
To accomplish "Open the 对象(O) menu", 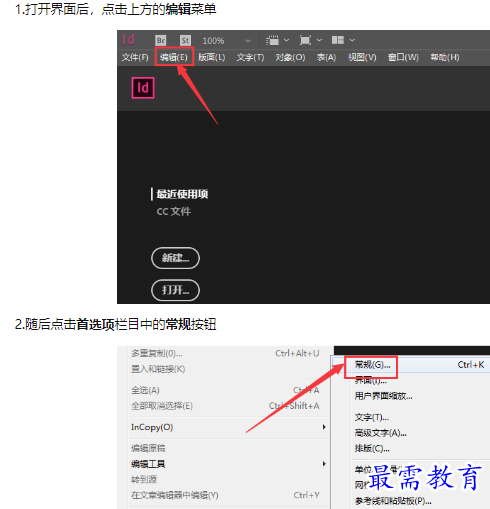I will (x=290, y=57).
